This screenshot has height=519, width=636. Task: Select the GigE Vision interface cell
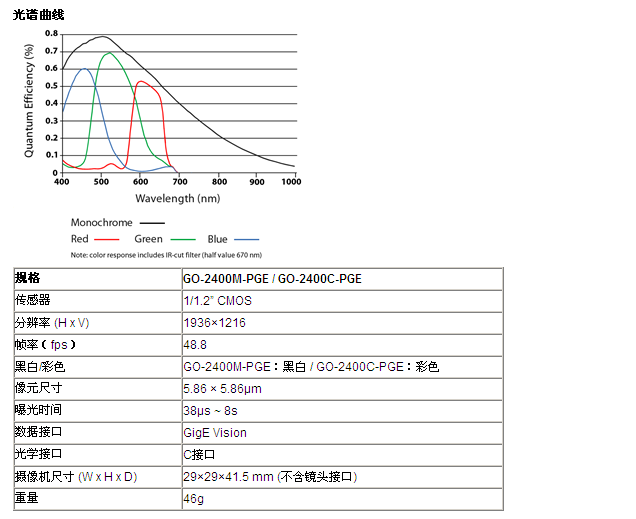(x=215, y=433)
